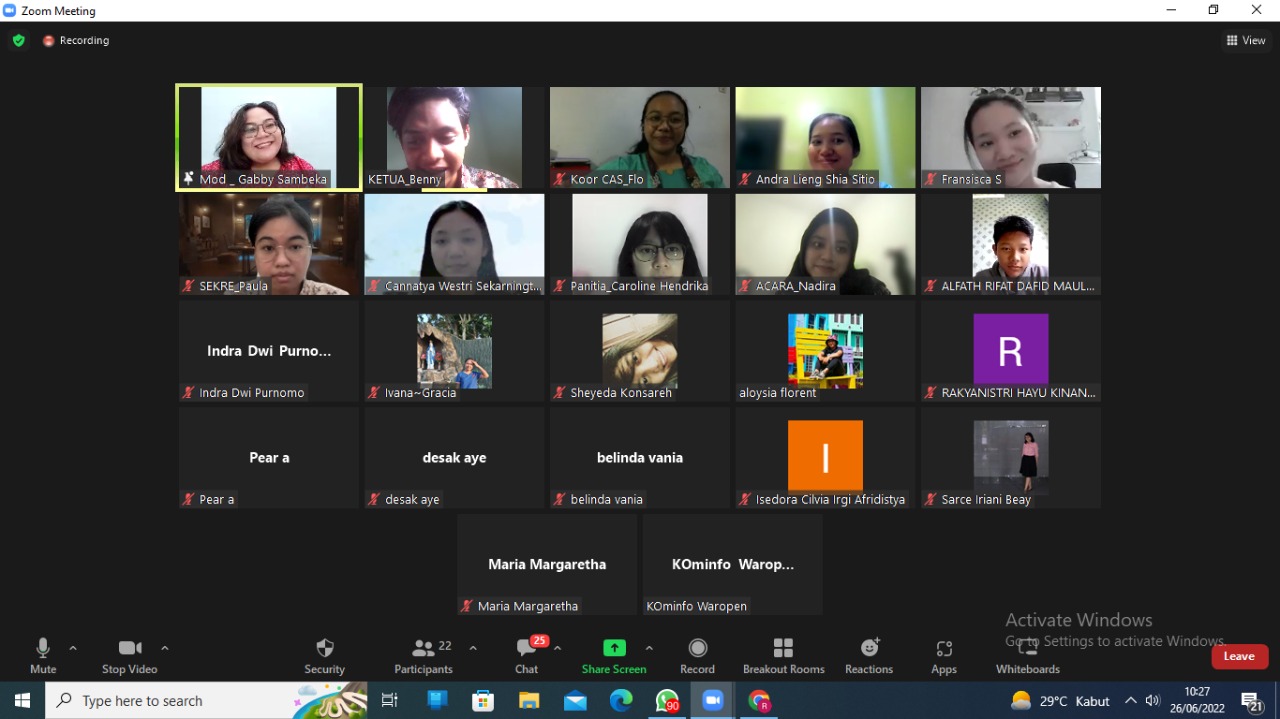The width and height of the screenshot is (1280, 719).
Task: Open File Explorer from the taskbar
Action: coord(529,701)
